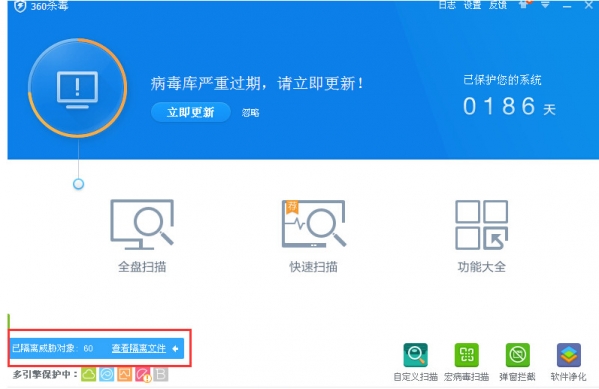
Task: Start a full disk scan (全盘扫描)
Action: [x=142, y=235]
